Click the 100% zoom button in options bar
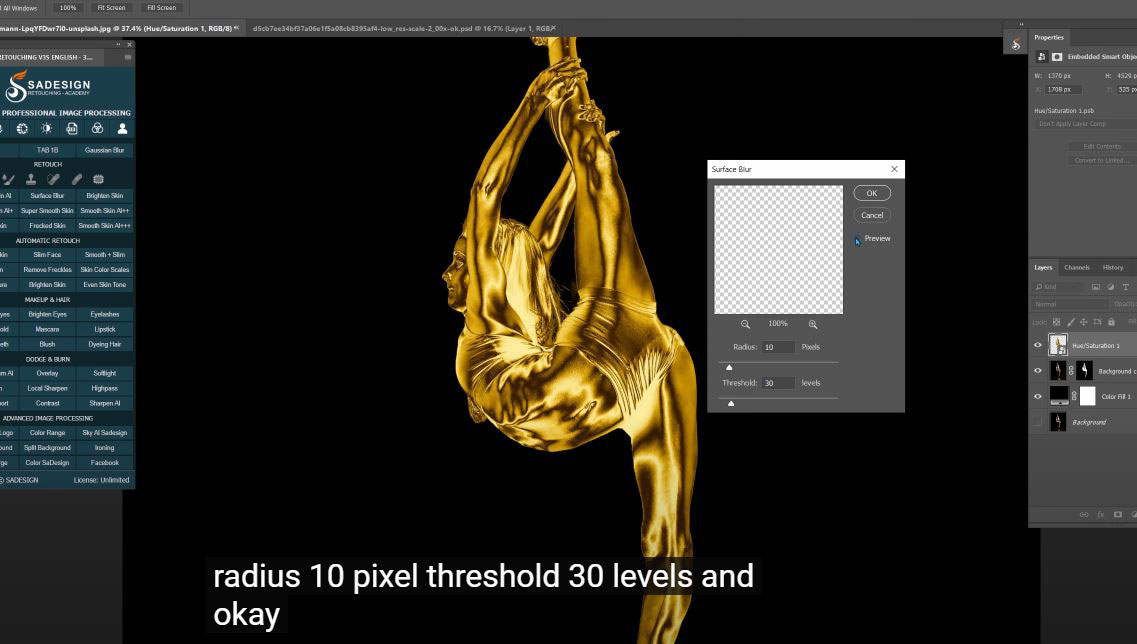This screenshot has width=1137, height=644. point(68,7)
